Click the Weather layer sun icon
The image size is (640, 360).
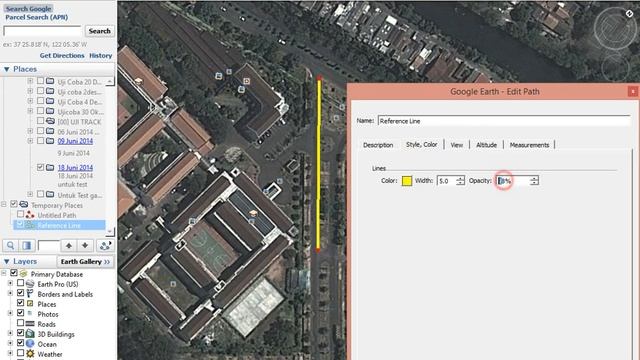(30, 353)
